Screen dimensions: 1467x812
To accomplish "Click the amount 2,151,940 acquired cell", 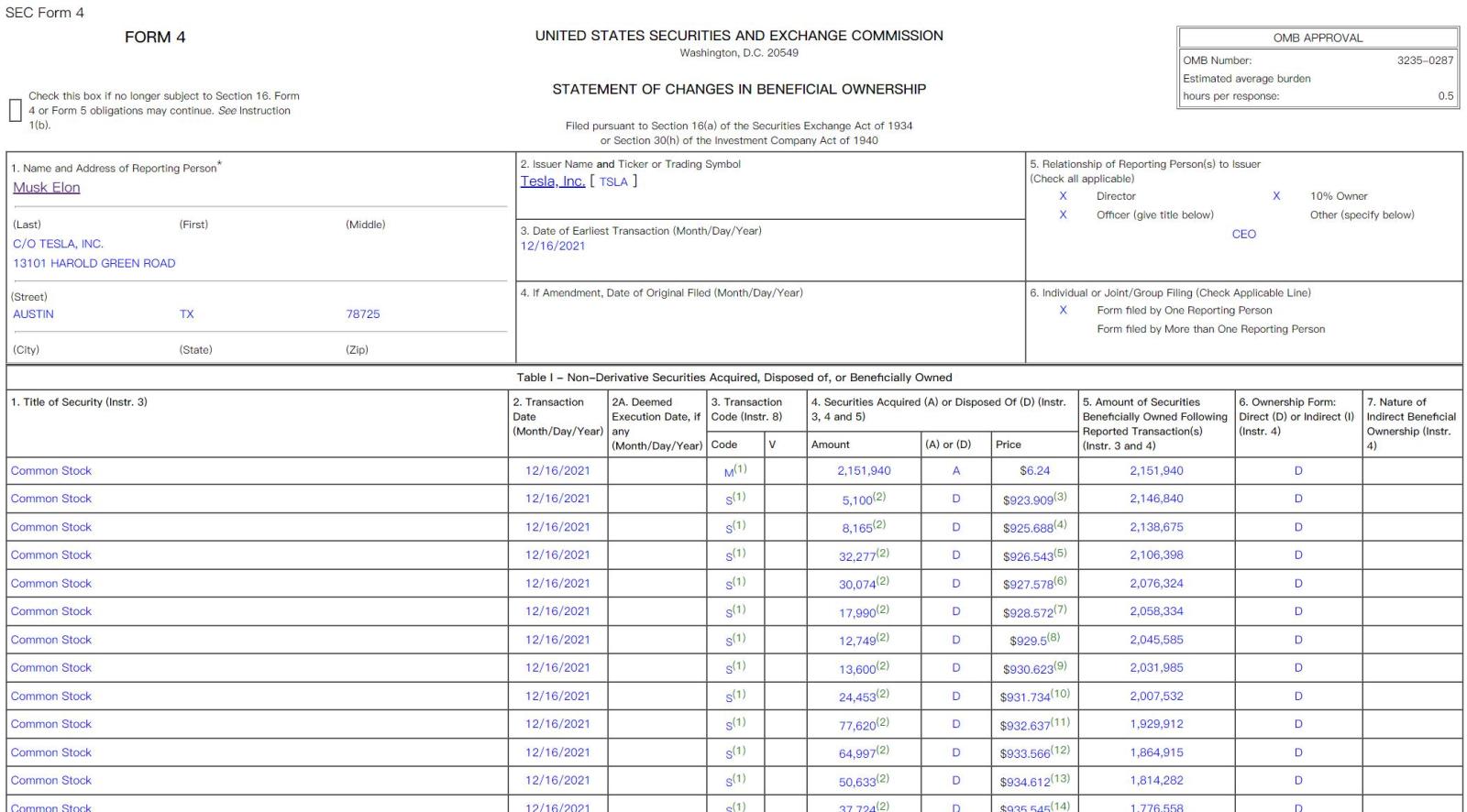I will [x=864, y=470].
